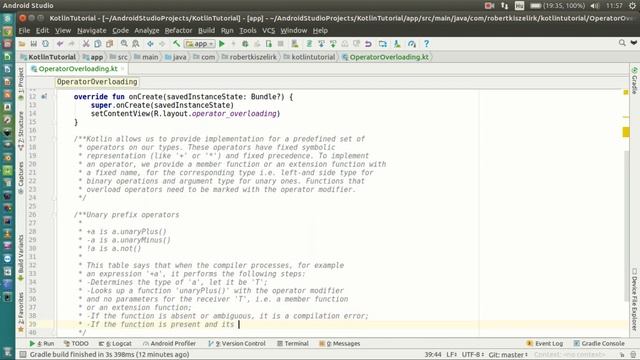The height and width of the screenshot is (360, 640).
Task: Click the Replace toolbar icon
Action: coord(136,44)
